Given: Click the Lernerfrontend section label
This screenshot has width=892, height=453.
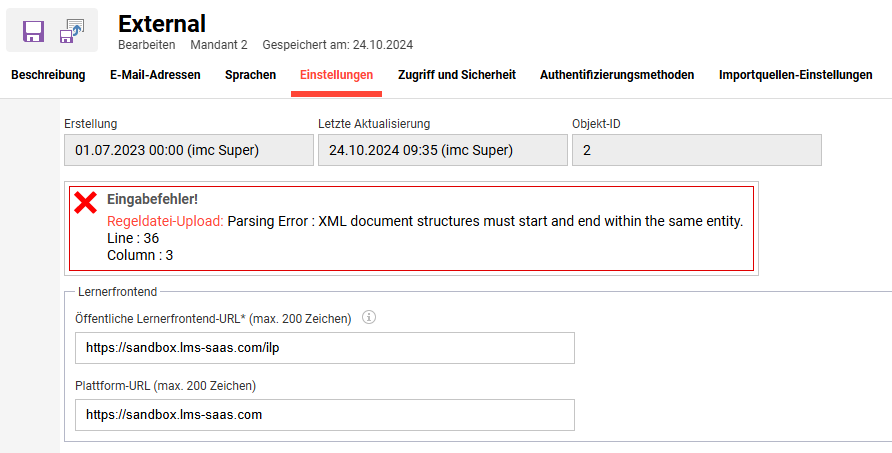Looking at the screenshot, I should click(x=117, y=291).
